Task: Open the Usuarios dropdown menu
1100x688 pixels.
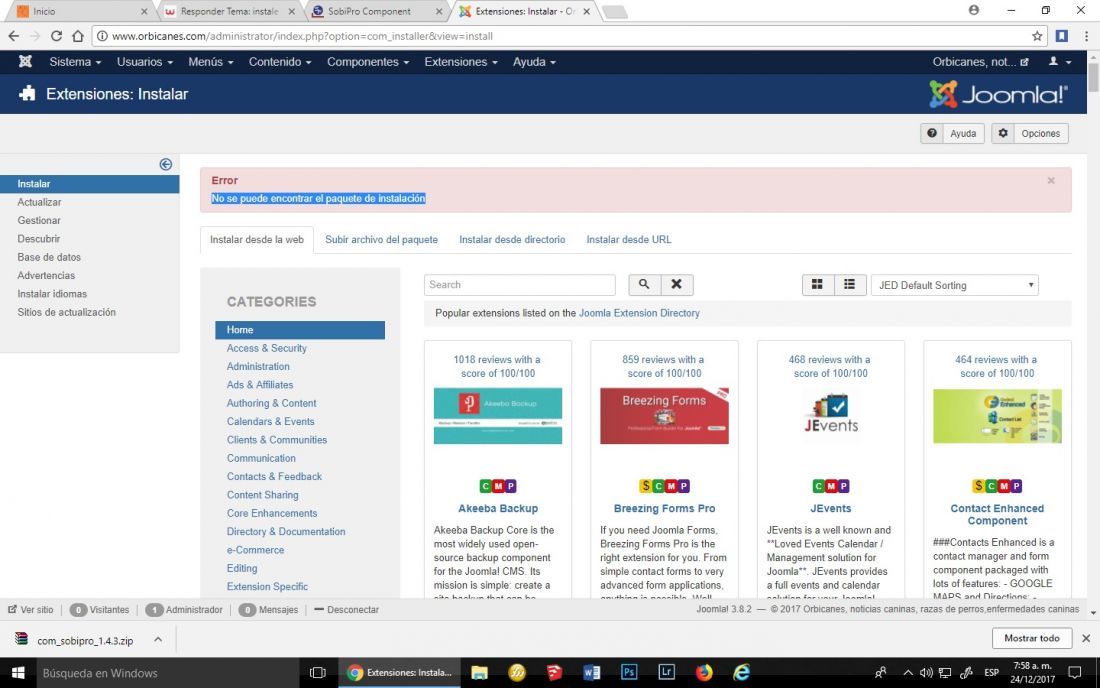Action: pos(145,62)
